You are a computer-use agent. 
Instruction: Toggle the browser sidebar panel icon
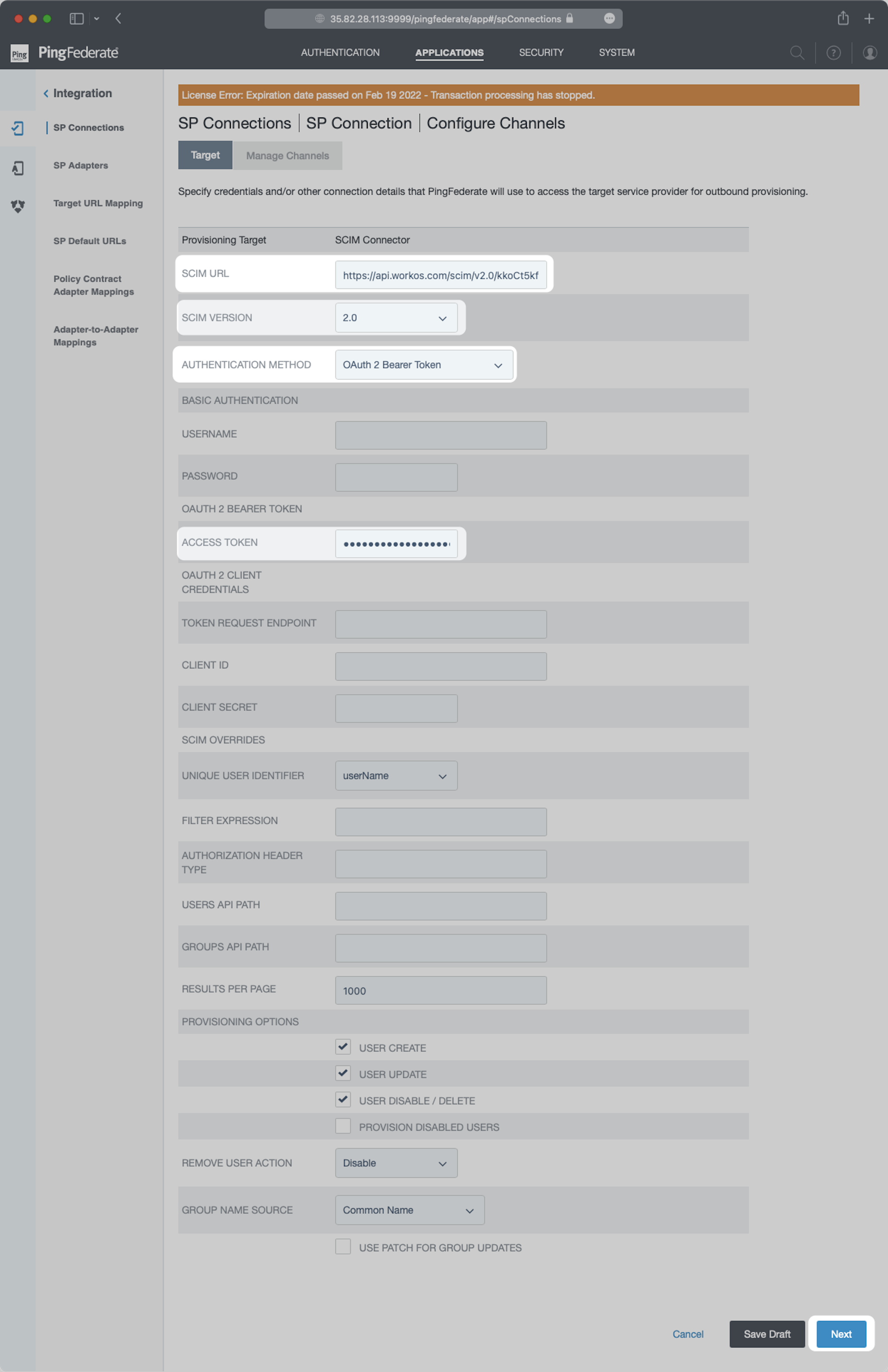[x=77, y=19]
